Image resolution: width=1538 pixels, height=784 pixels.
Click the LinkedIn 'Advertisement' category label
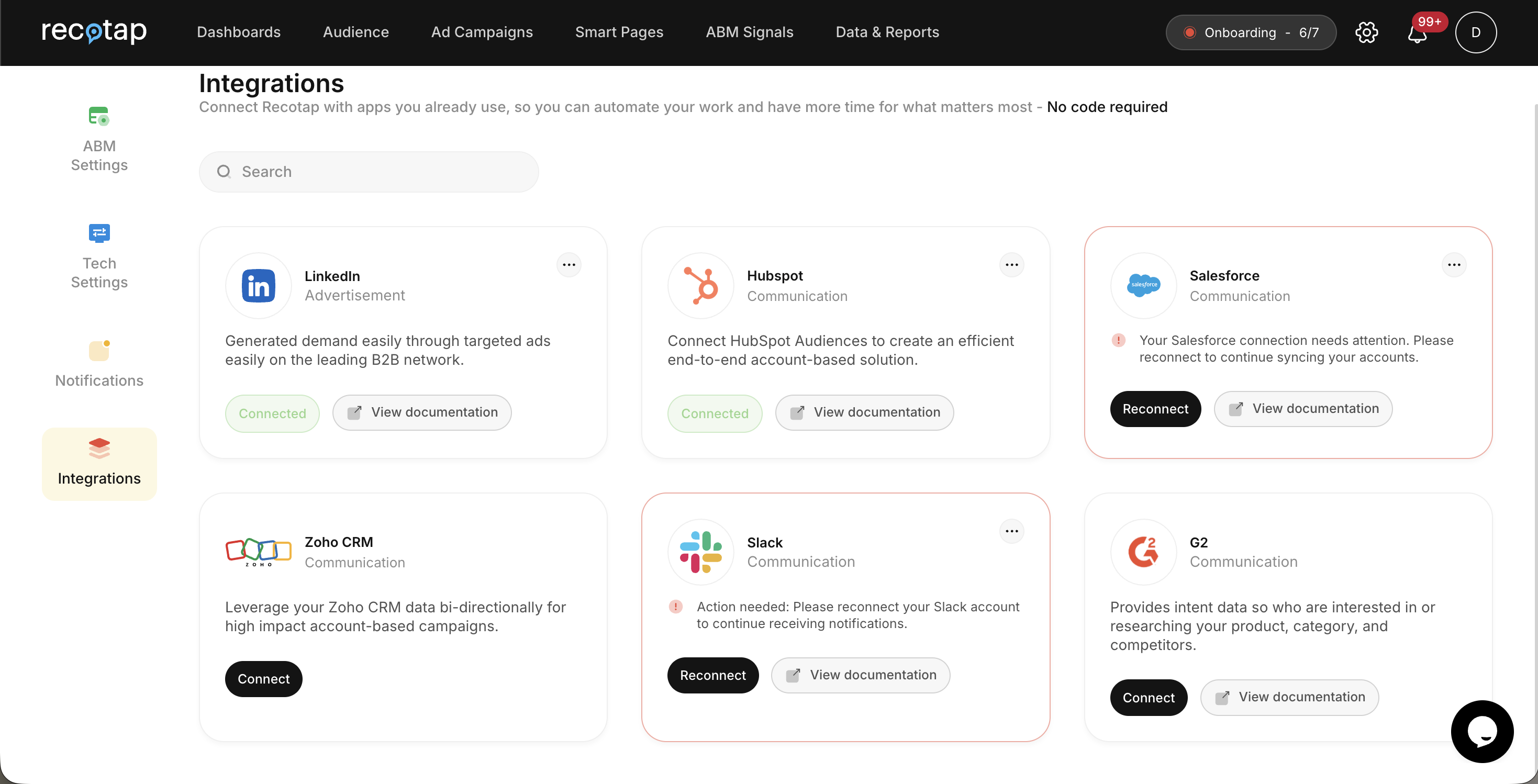pos(354,296)
